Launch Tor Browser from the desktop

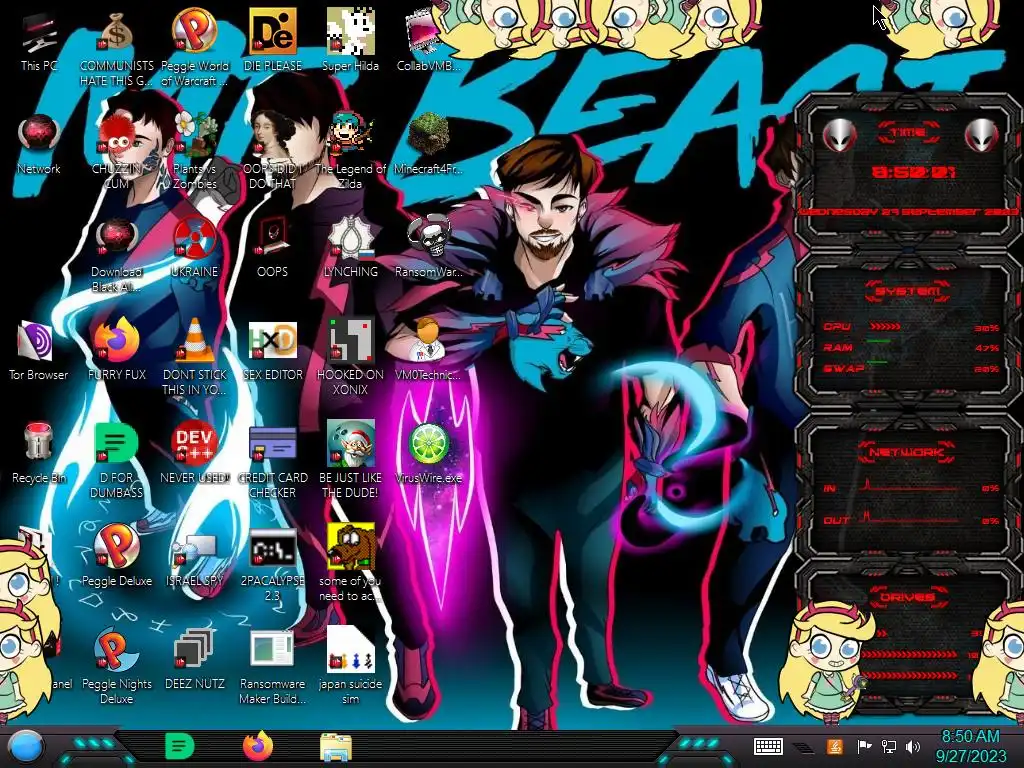39,351
